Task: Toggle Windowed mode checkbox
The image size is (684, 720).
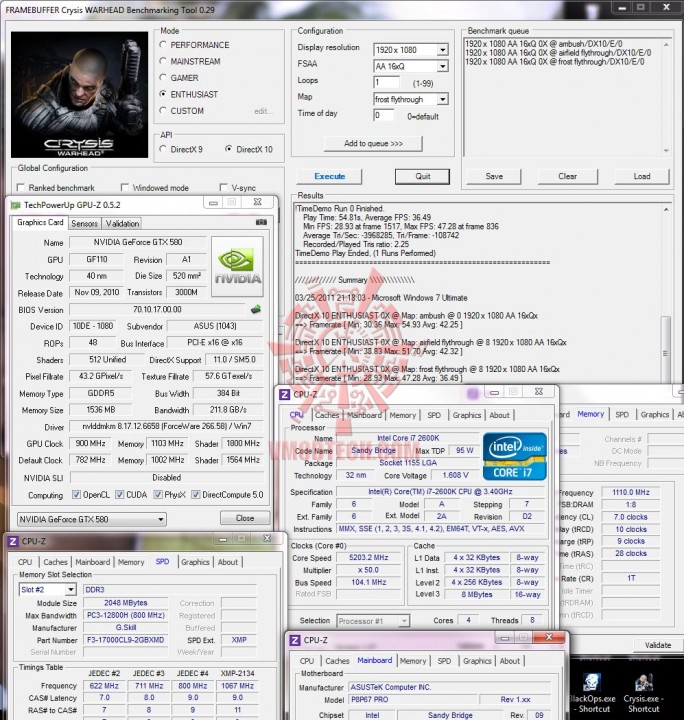Action: click(x=124, y=187)
